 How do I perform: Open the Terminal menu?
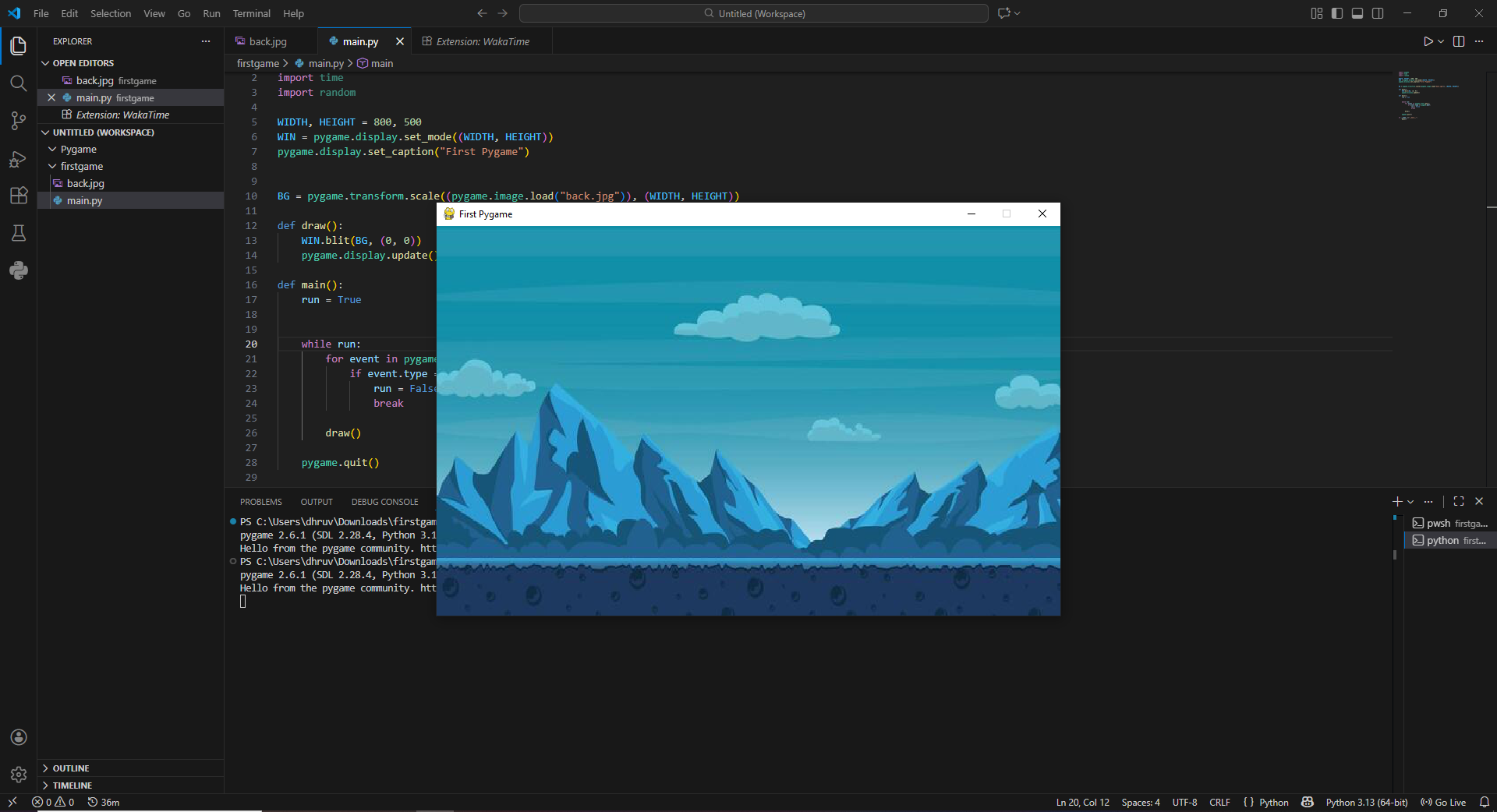[x=251, y=13]
